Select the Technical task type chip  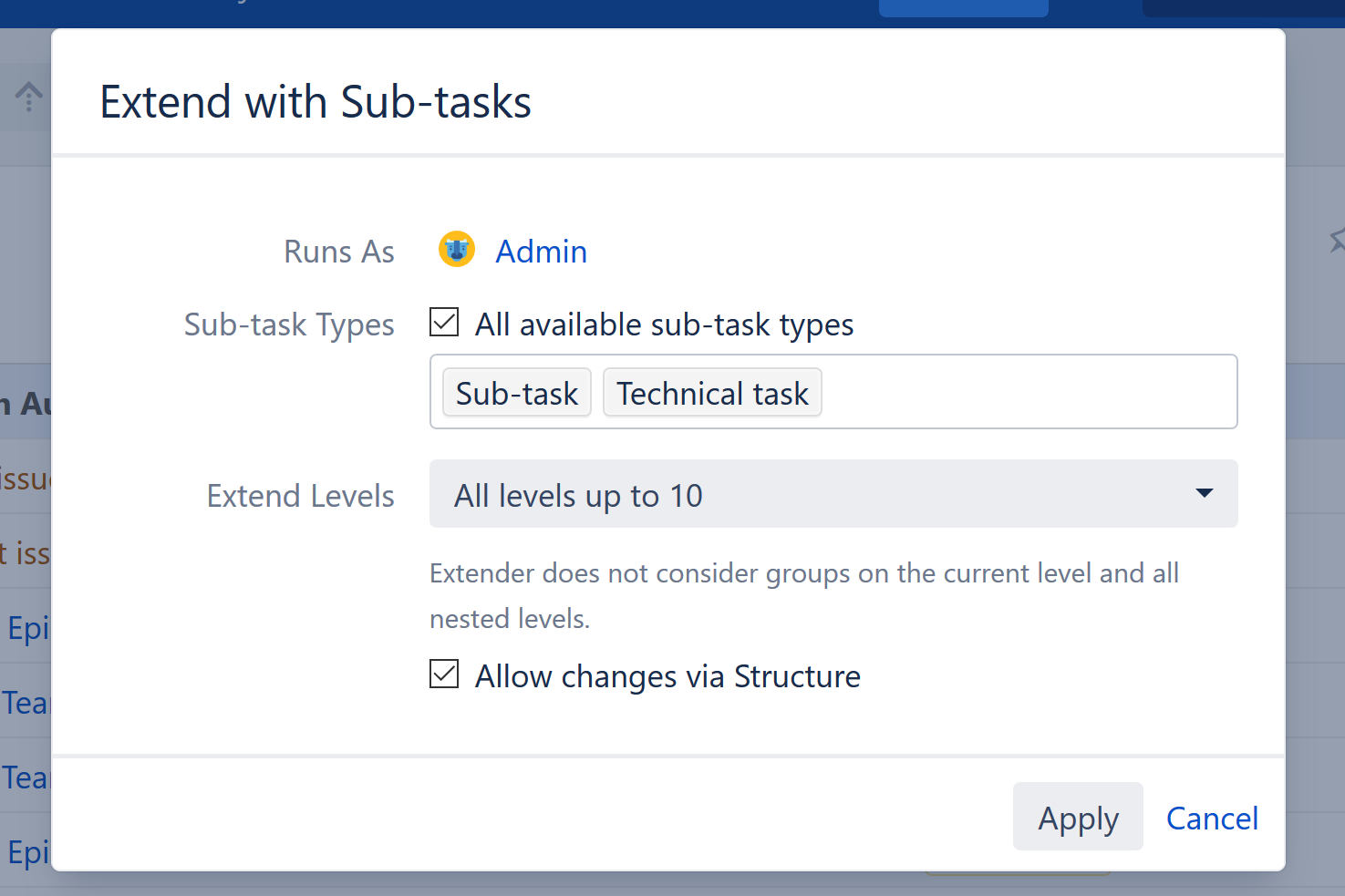(712, 392)
